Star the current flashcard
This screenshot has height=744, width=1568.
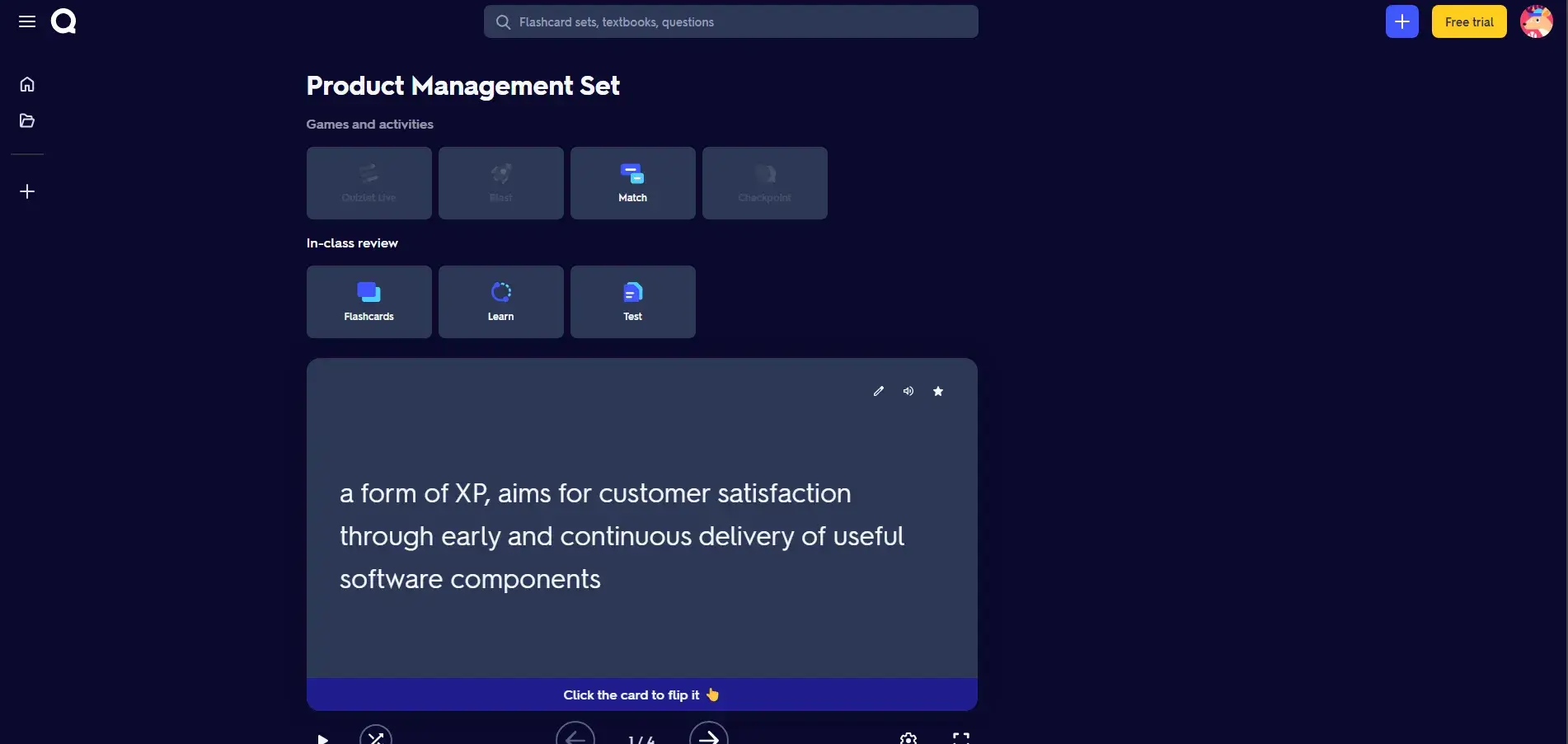click(937, 391)
